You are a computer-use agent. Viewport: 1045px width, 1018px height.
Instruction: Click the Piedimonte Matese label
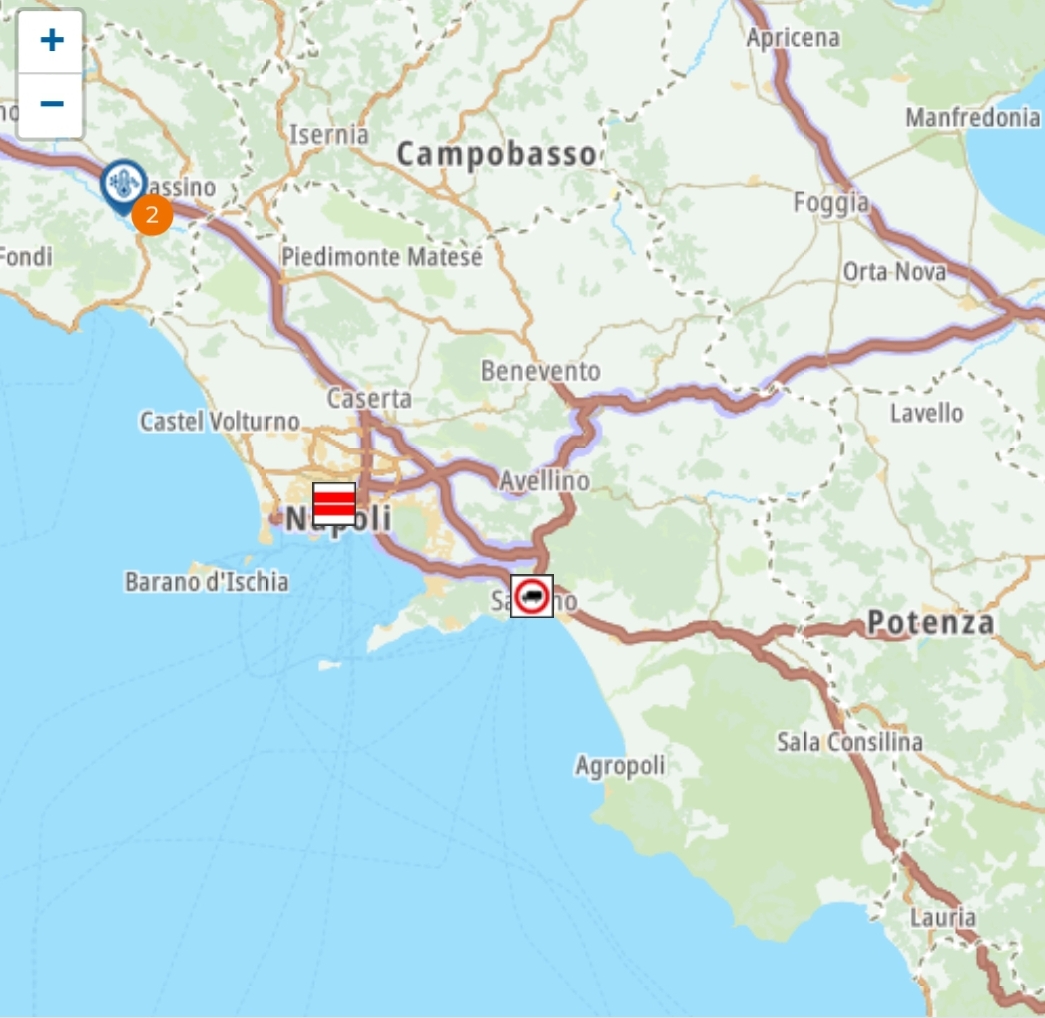tap(382, 257)
